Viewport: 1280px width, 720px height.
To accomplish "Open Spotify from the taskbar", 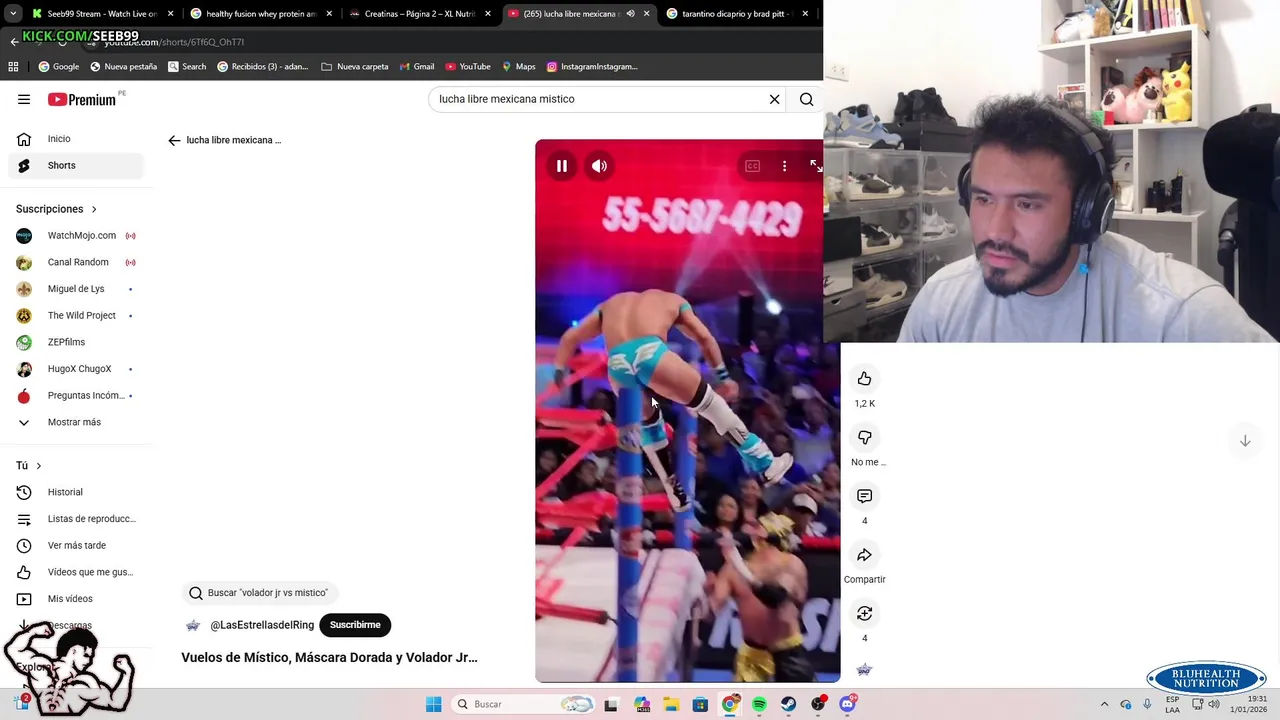I will (759, 704).
